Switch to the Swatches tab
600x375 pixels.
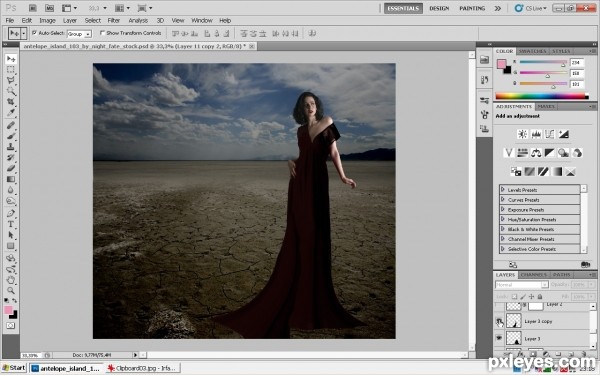(x=532, y=51)
